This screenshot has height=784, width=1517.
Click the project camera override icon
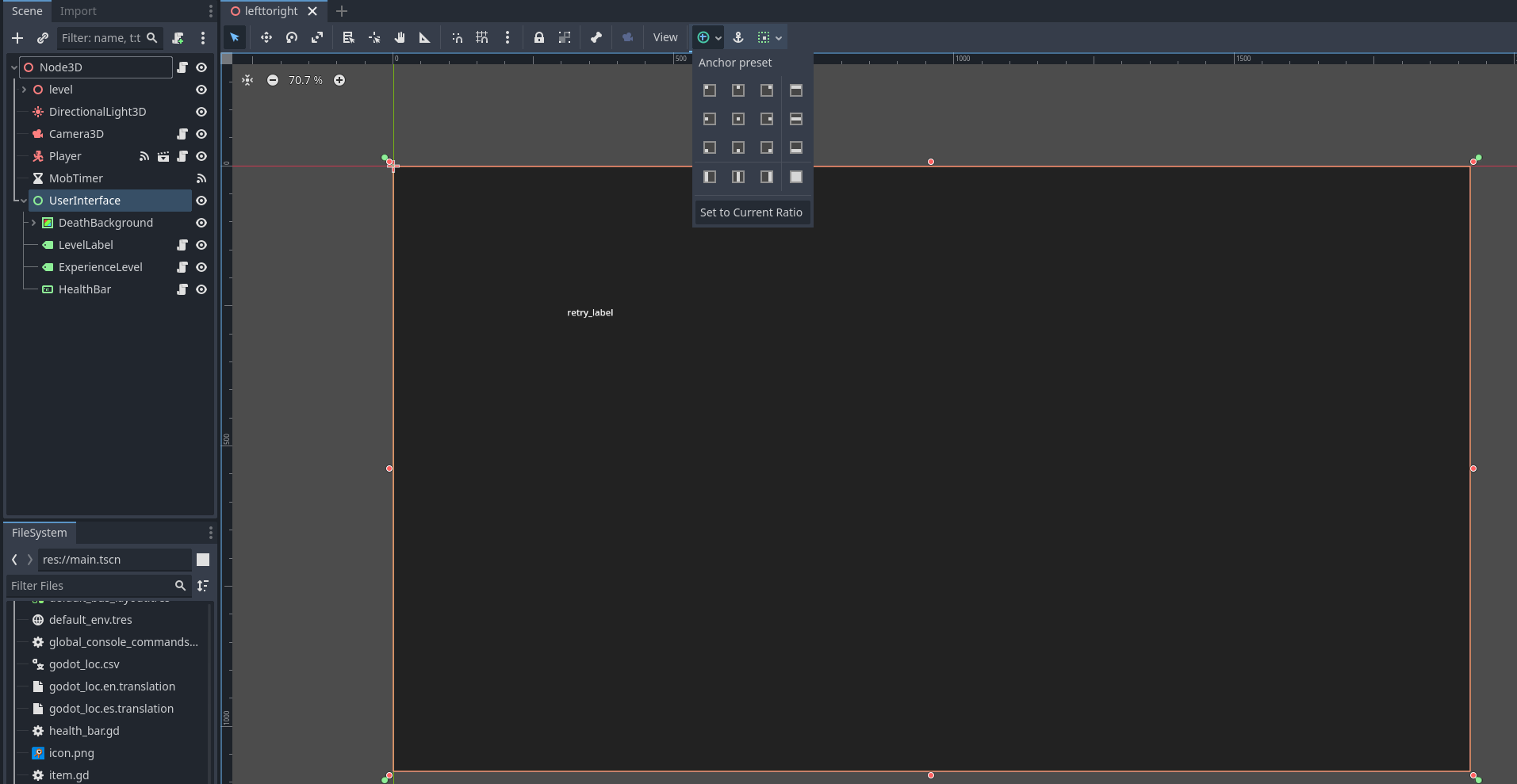[627, 37]
